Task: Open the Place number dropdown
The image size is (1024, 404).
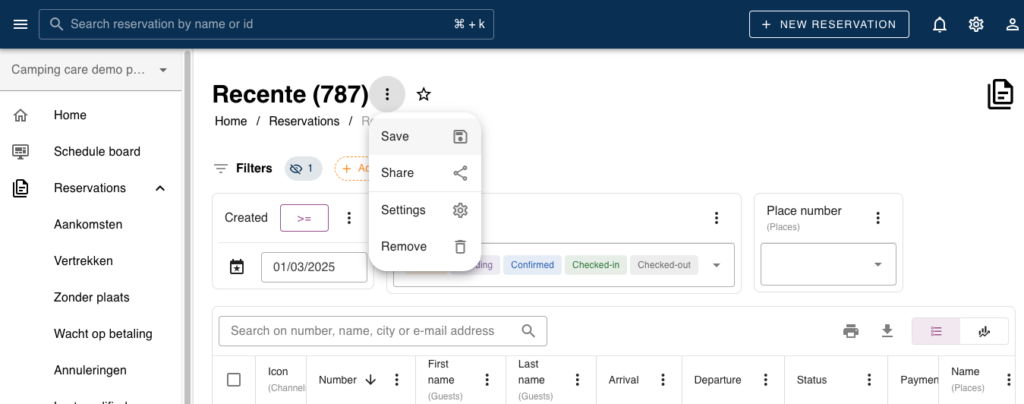Action: pyautogui.click(x=877, y=265)
